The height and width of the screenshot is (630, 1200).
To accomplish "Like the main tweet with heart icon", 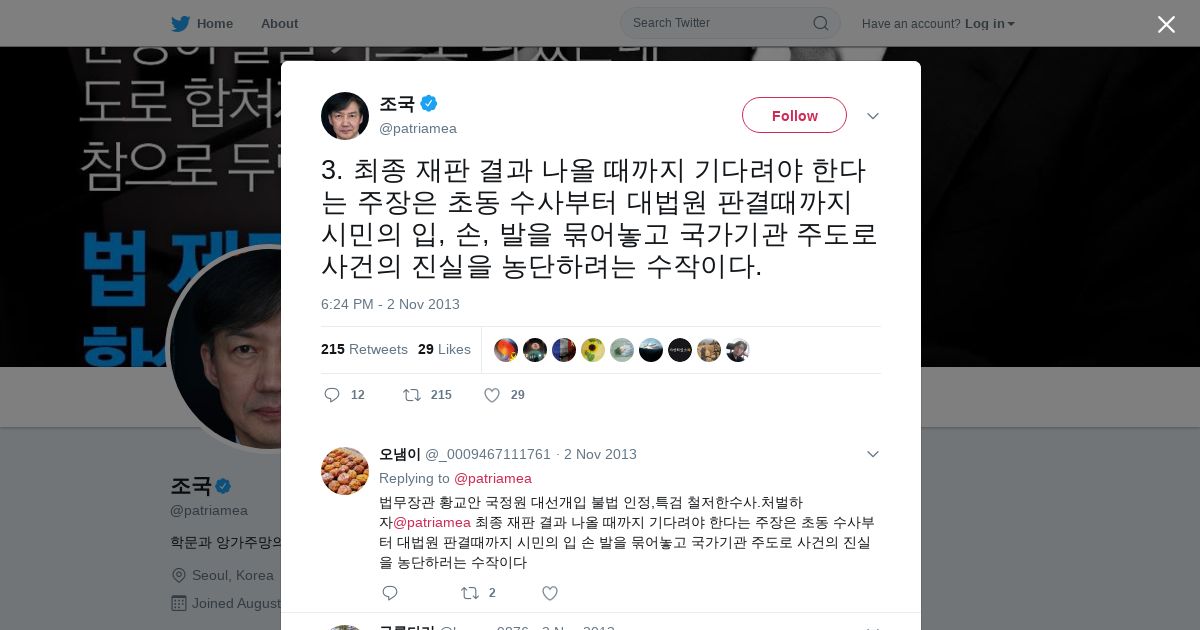I will coord(492,395).
